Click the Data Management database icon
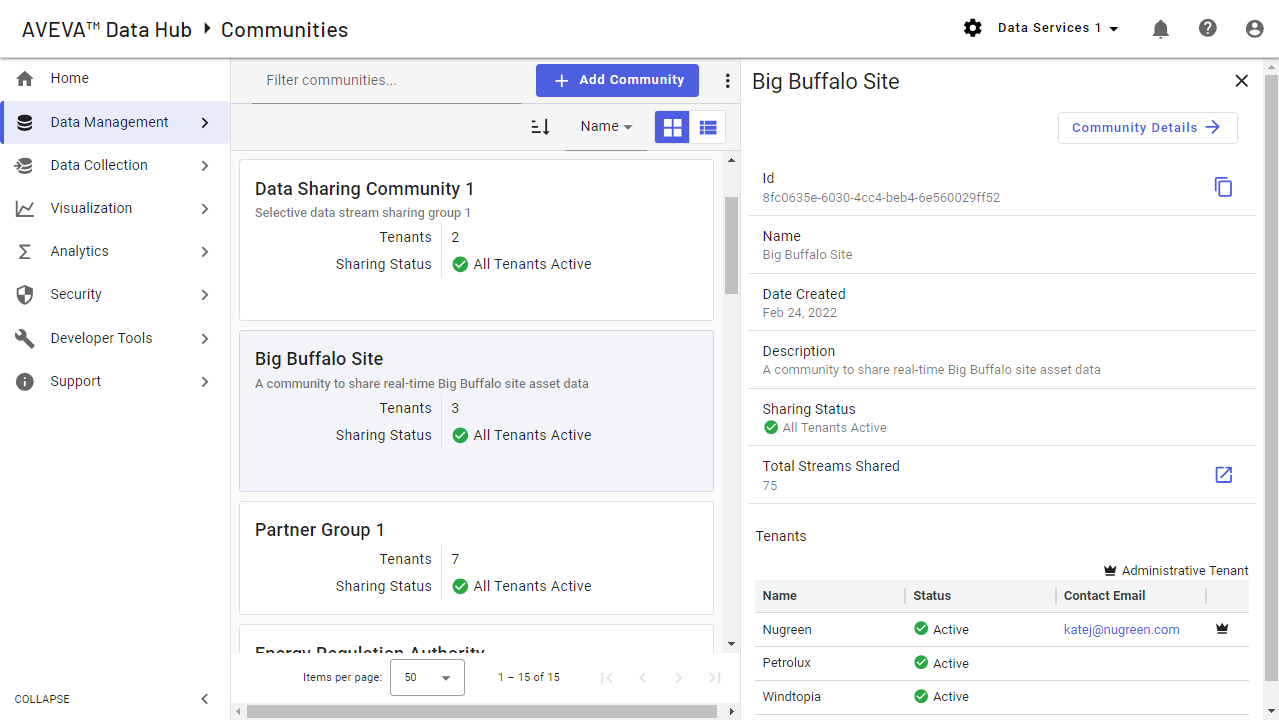The image size is (1279, 720). (25, 122)
